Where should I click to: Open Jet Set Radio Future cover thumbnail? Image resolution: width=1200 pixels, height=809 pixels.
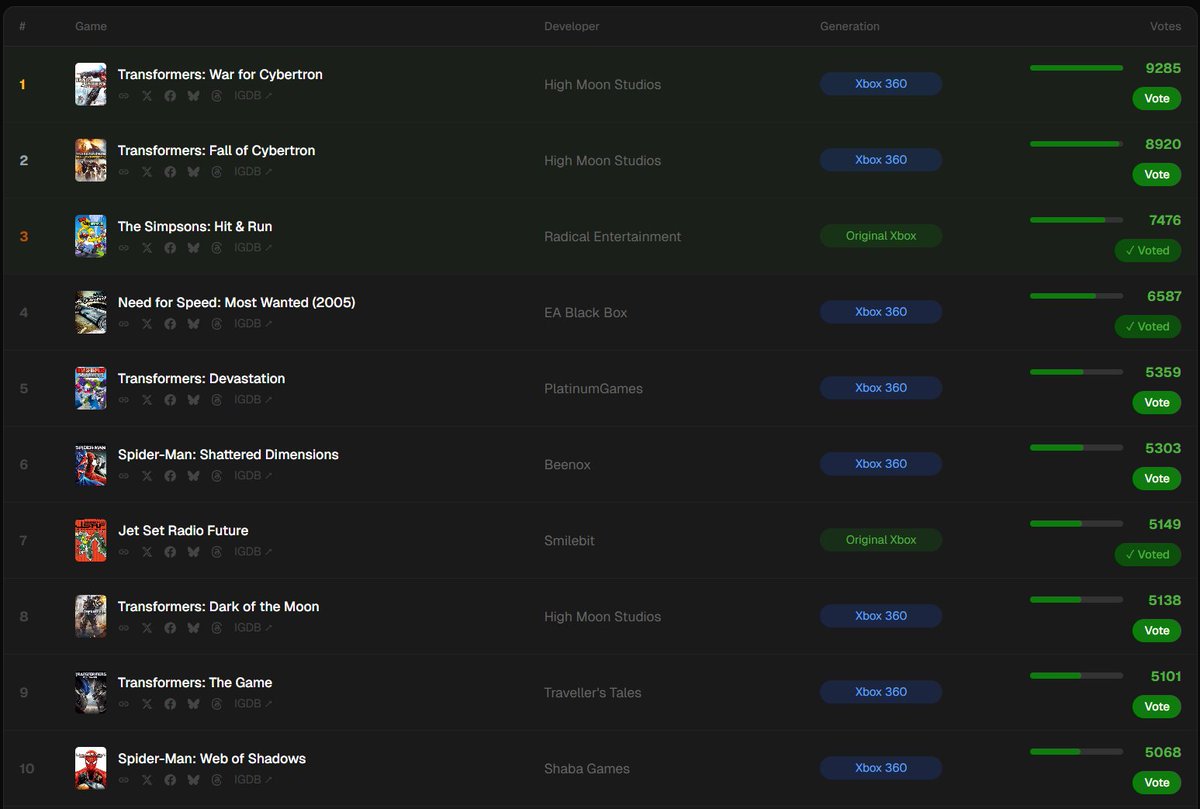(x=90, y=540)
